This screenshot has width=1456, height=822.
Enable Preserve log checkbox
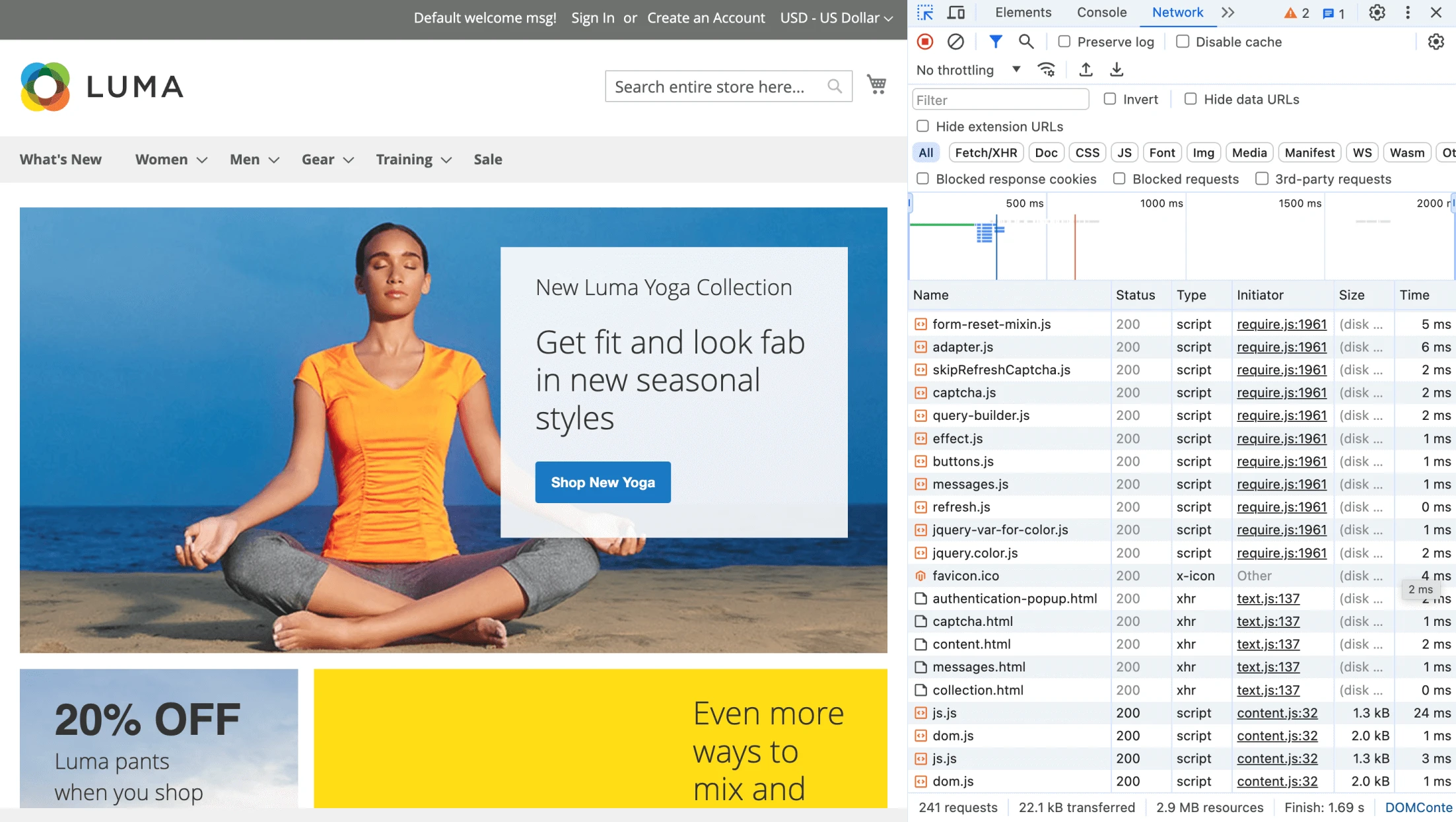tap(1064, 42)
